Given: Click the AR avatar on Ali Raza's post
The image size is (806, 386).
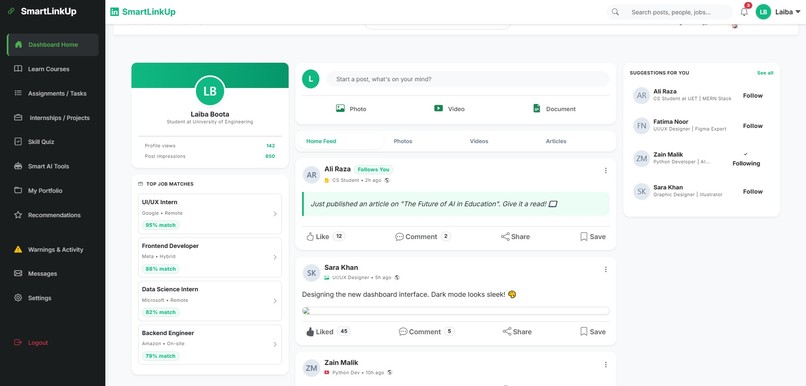Looking at the screenshot, I should 312,175.
